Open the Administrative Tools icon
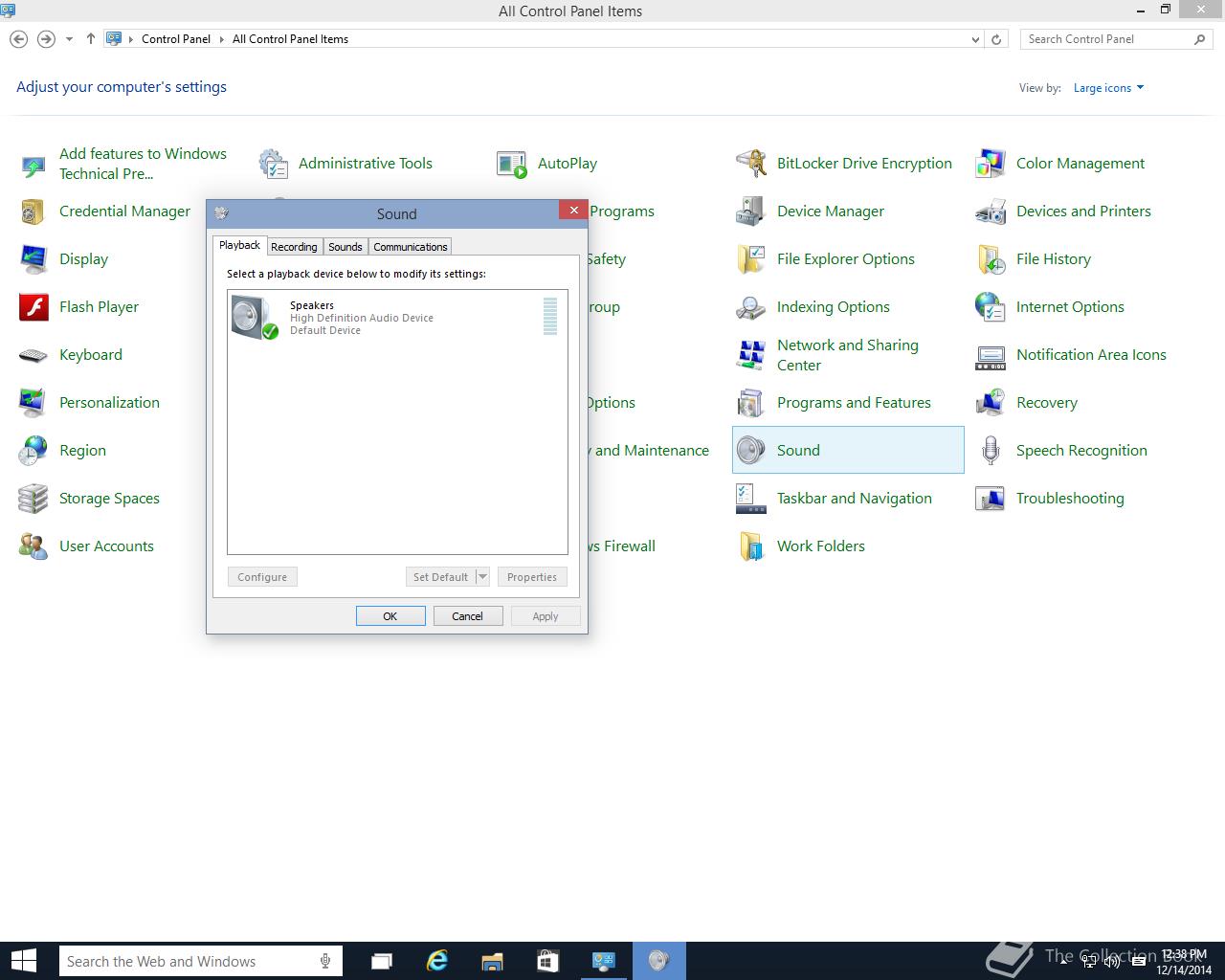Viewport: 1225px width, 980px height. point(274,164)
